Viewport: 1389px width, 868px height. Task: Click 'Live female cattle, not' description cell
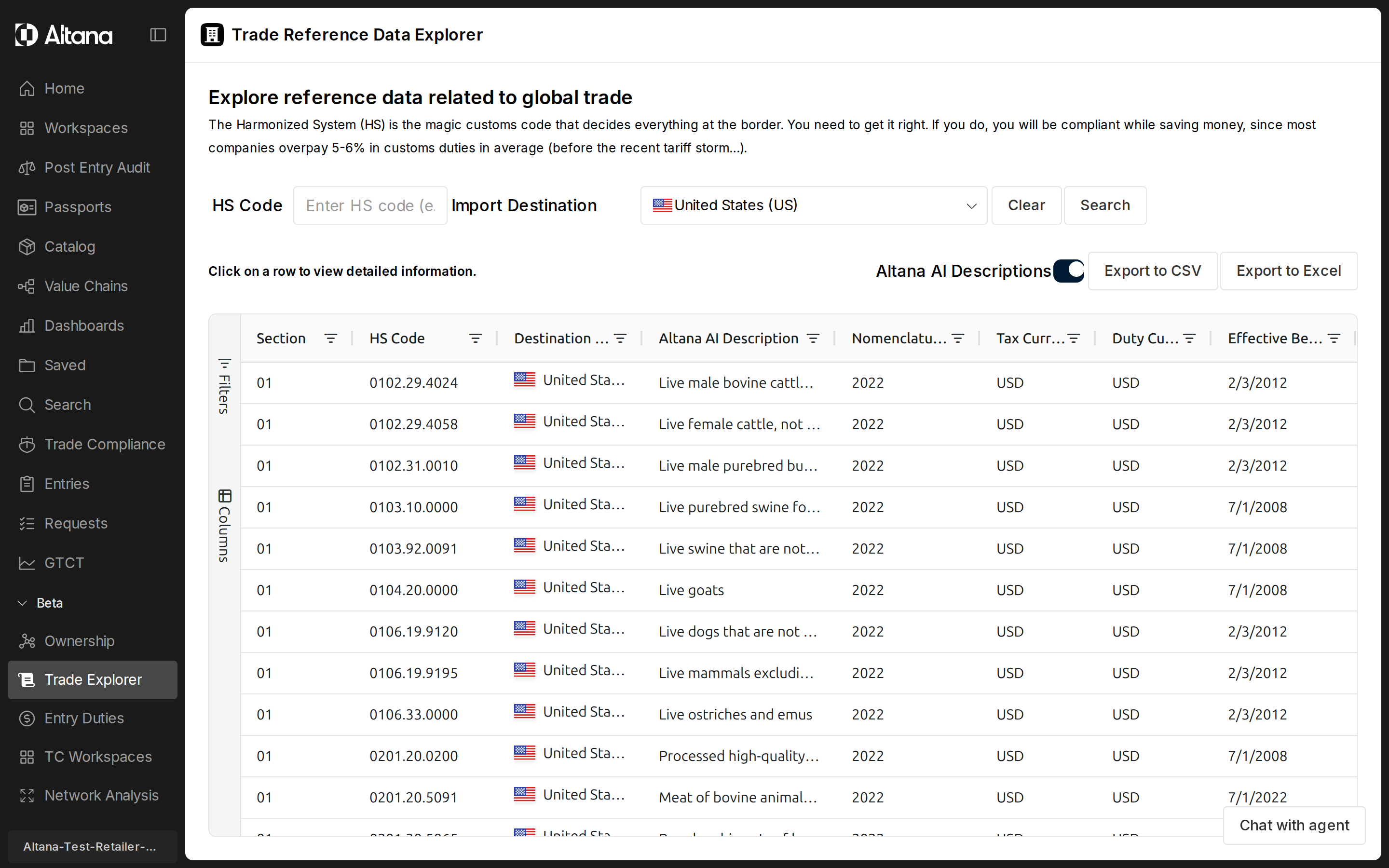coord(739,424)
